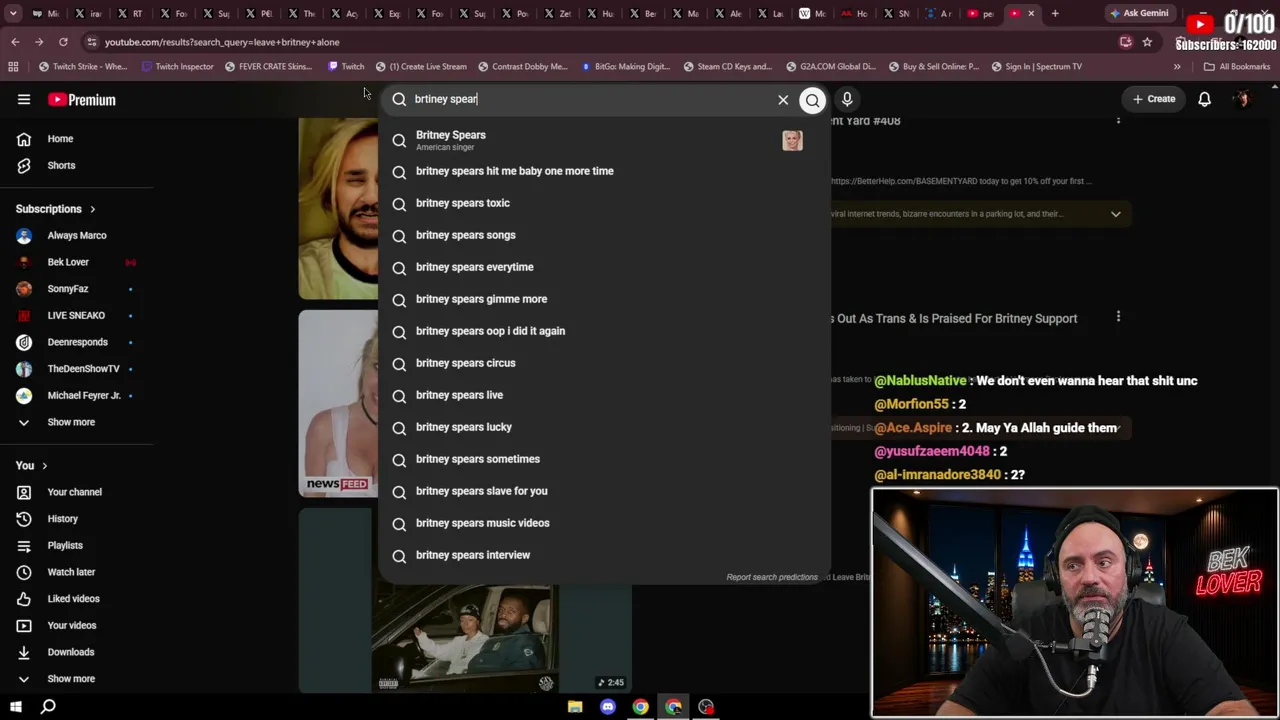Viewport: 1280px width, 720px height.
Task: Open Discord from the taskbar
Action: [608, 707]
